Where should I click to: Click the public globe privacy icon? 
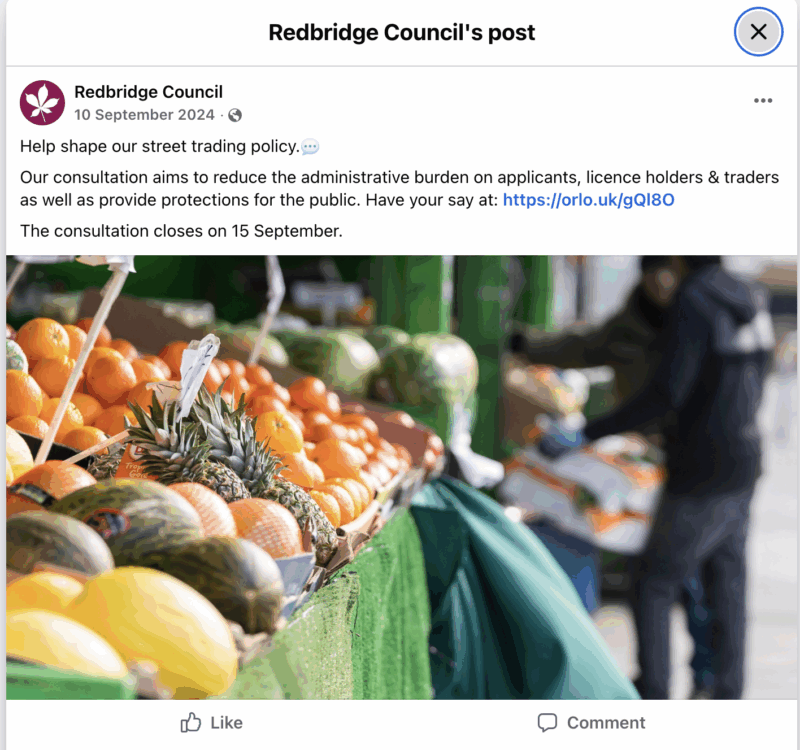pos(235,115)
